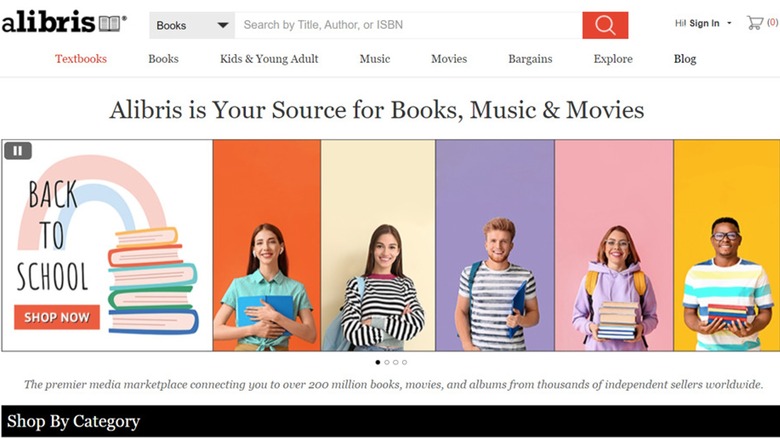Click the search by title input field

pos(408,25)
